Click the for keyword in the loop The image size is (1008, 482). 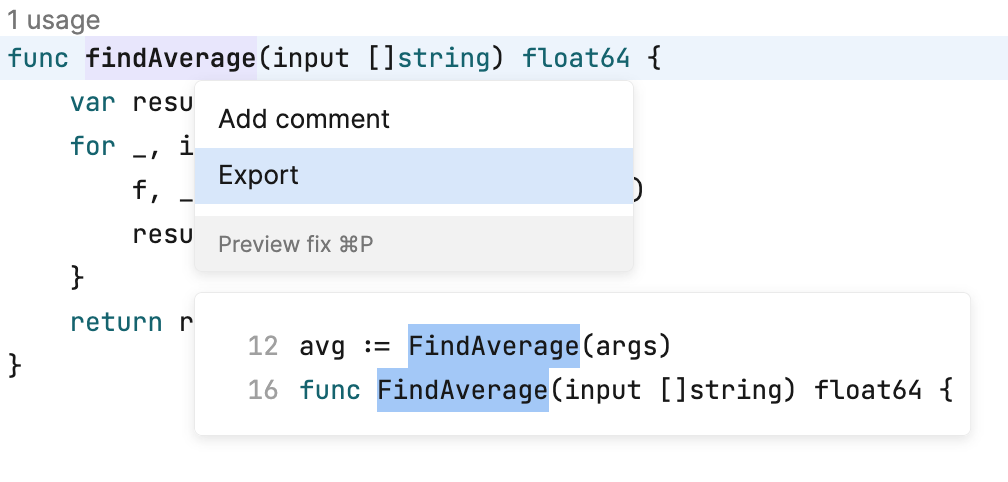click(x=92, y=146)
